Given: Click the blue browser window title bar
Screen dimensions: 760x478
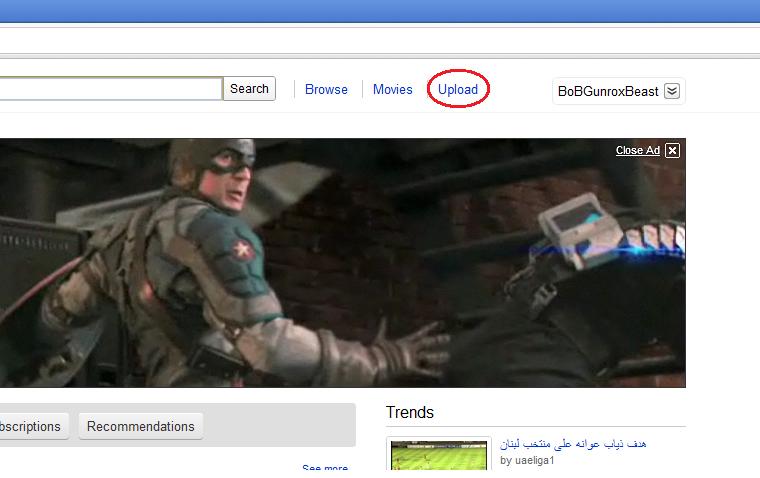Looking at the screenshot, I should point(380,10).
